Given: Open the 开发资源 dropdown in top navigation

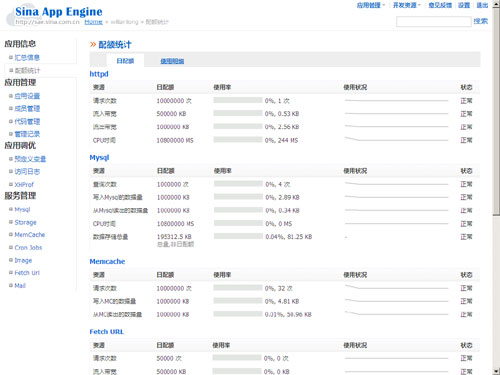Looking at the screenshot, I should 407,5.
